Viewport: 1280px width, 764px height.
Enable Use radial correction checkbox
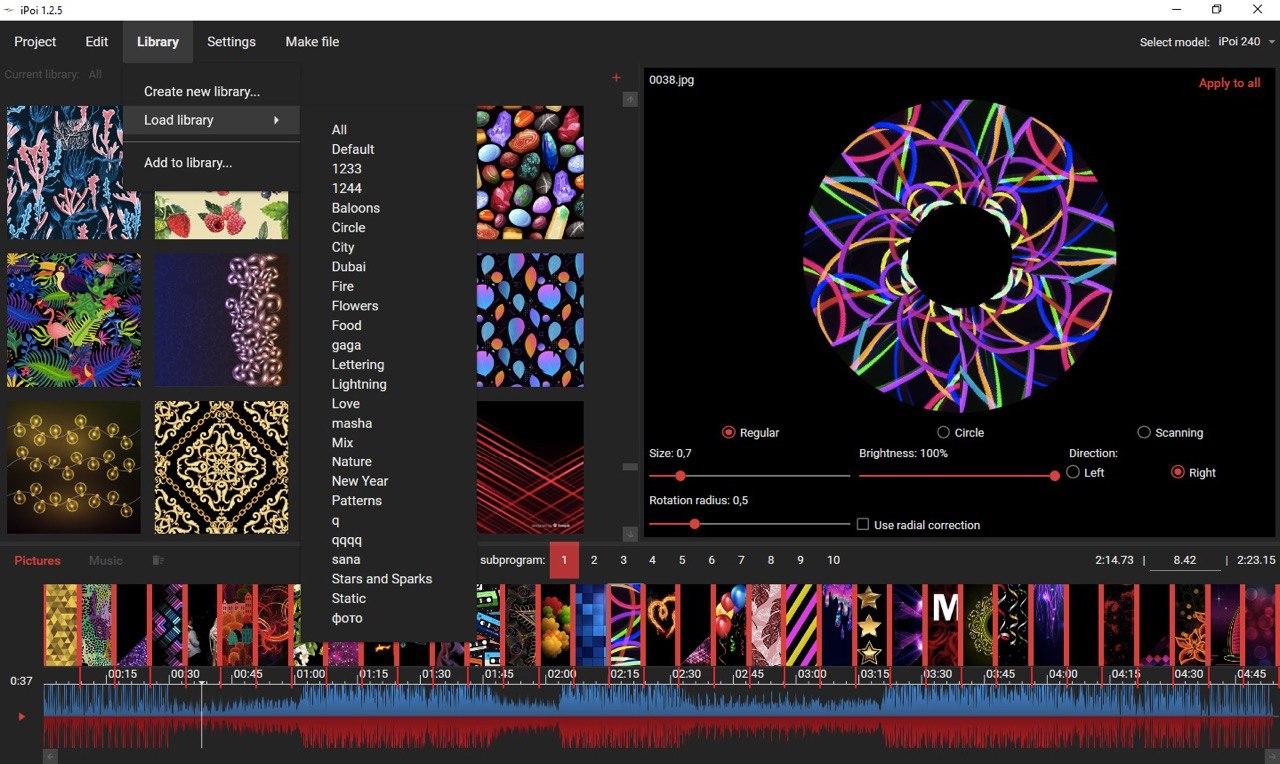pyautogui.click(x=863, y=524)
